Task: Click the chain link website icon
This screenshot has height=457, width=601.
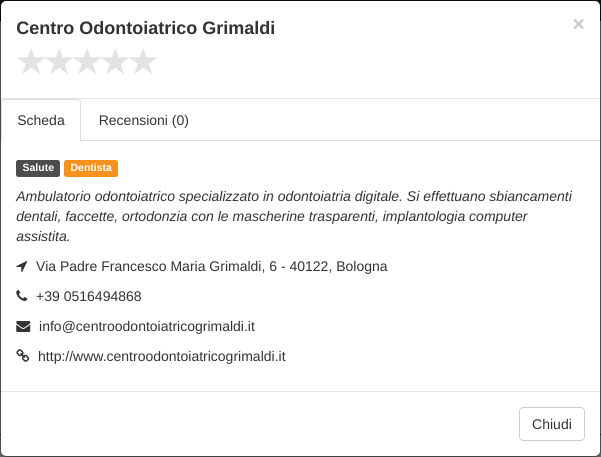Action: (23, 356)
